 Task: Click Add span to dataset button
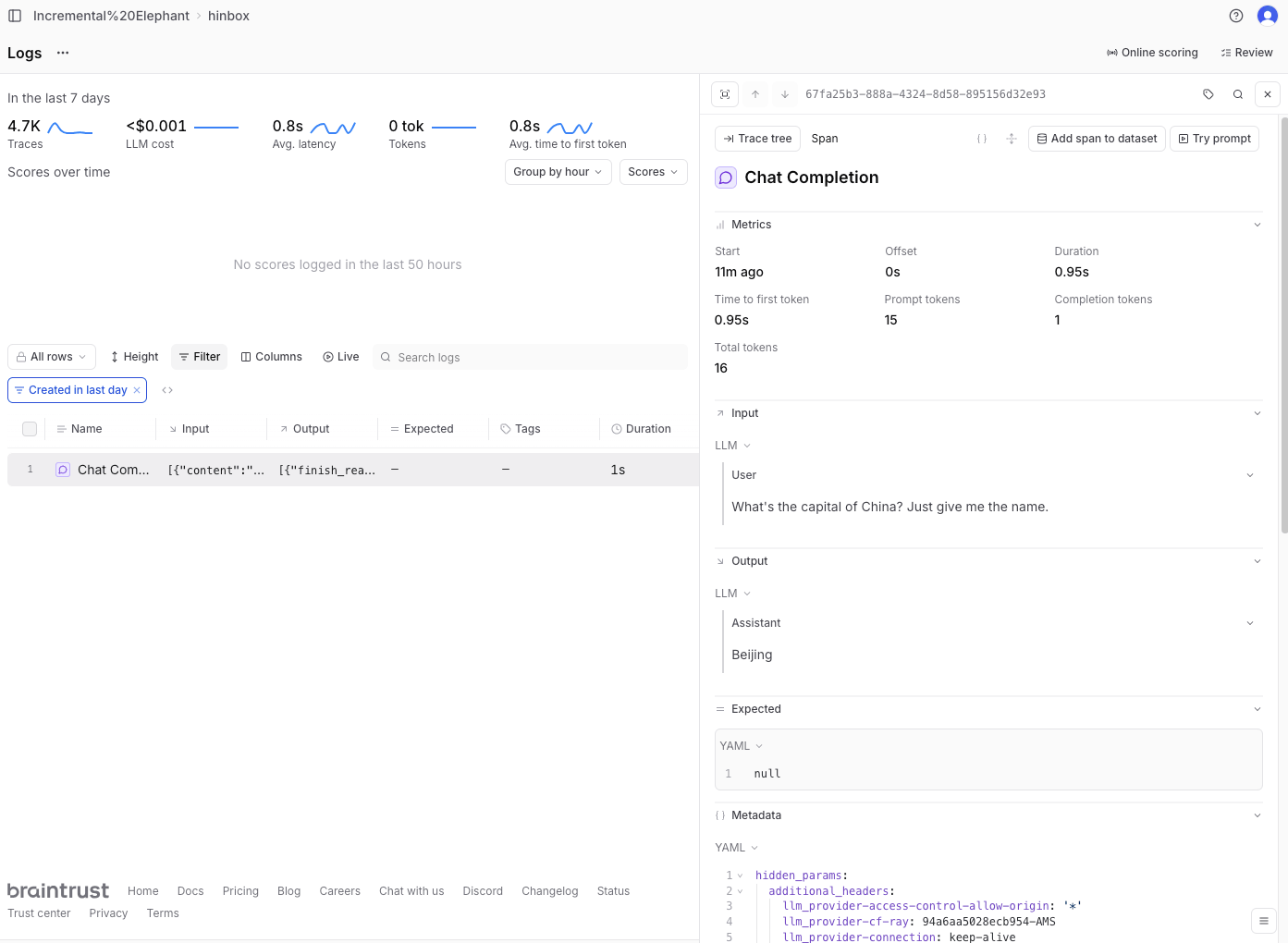click(1096, 139)
